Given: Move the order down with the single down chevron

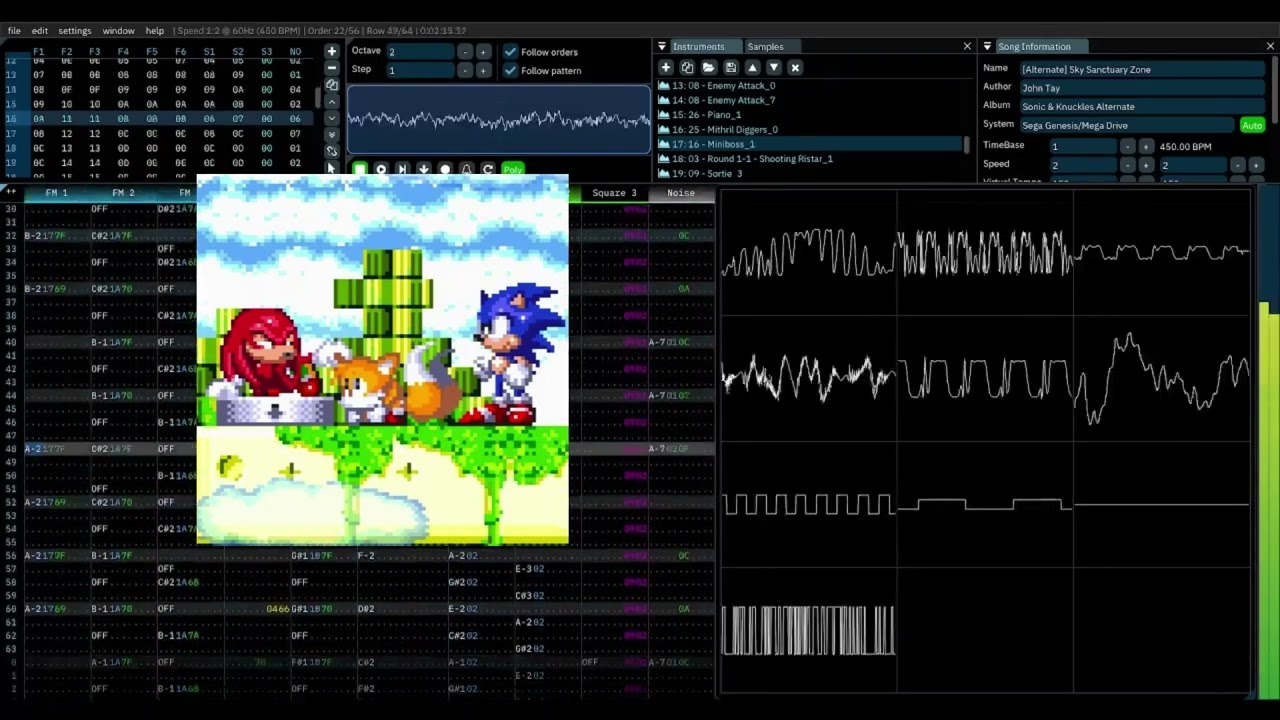Looking at the screenshot, I should (x=332, y=118).
